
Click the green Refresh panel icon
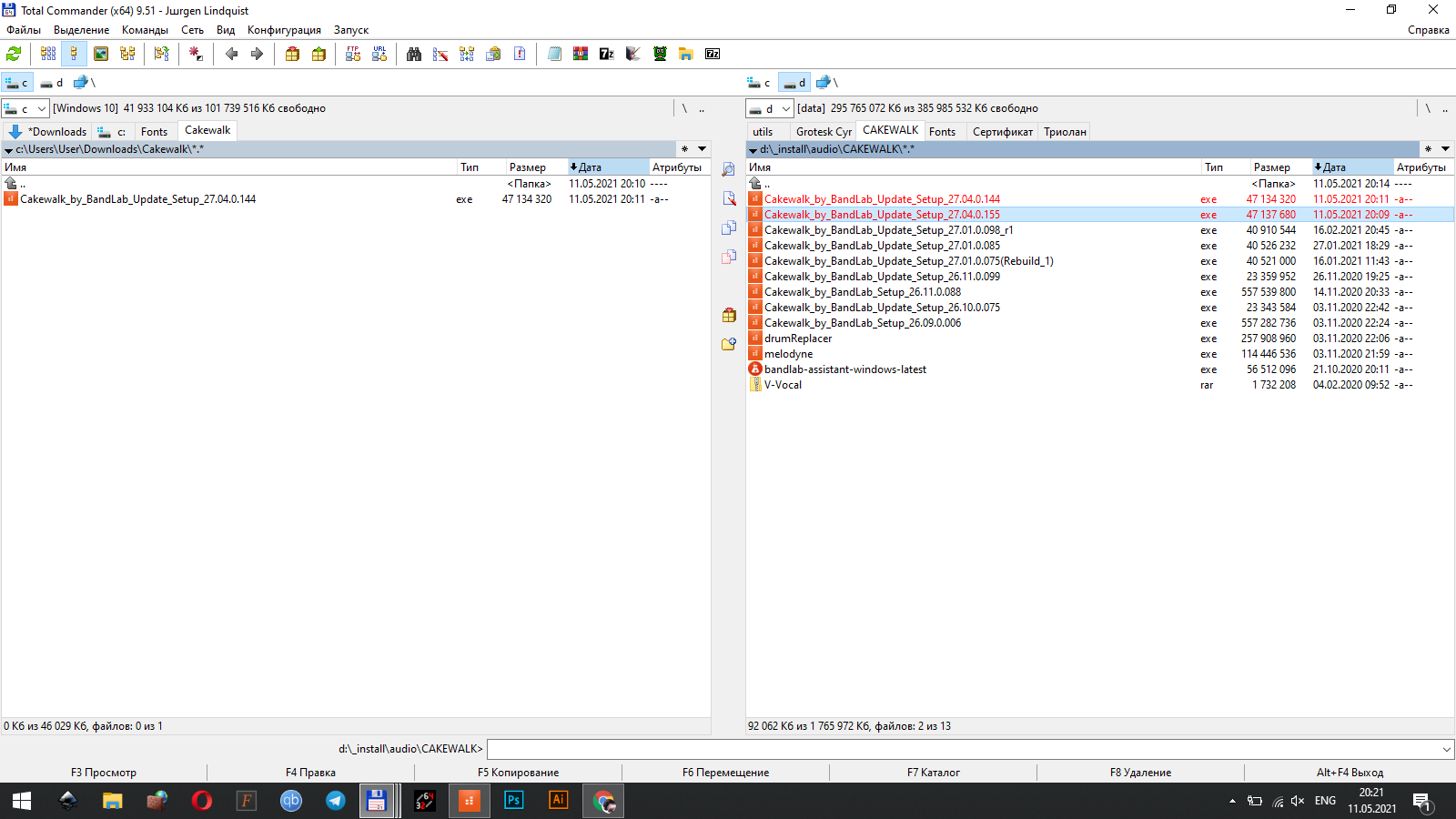(14, 54)
